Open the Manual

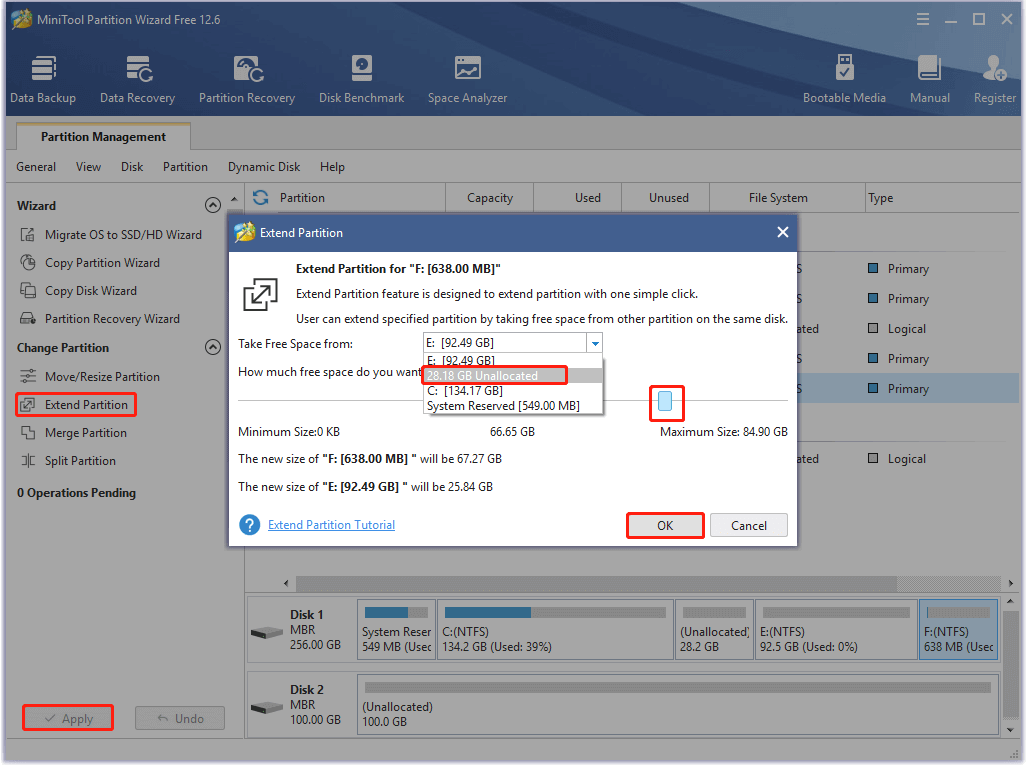point(929,79)
